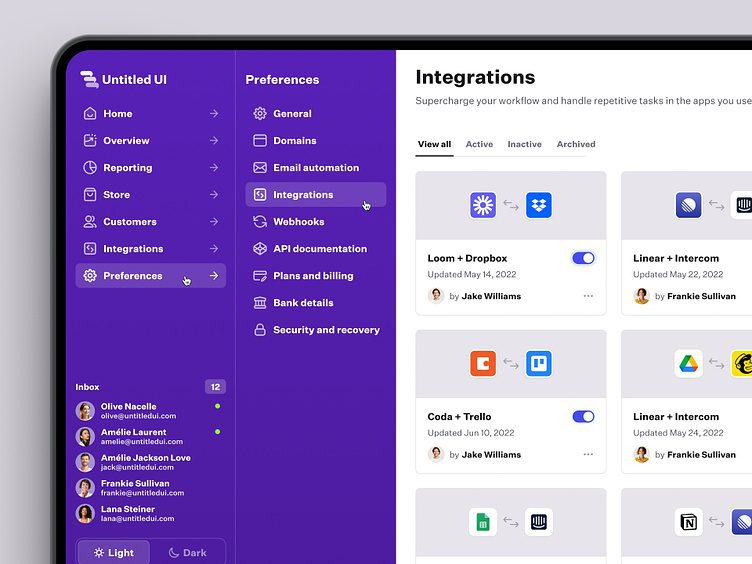Open Olive Nacelle's inbox conversation

click(140, 411)
